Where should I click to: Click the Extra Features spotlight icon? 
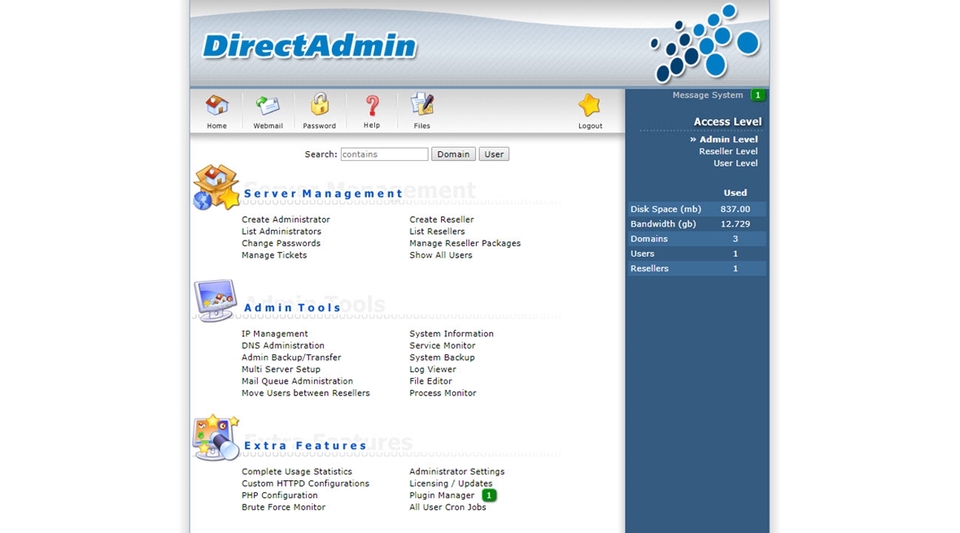pyautogui.click(x=216, y=438)
